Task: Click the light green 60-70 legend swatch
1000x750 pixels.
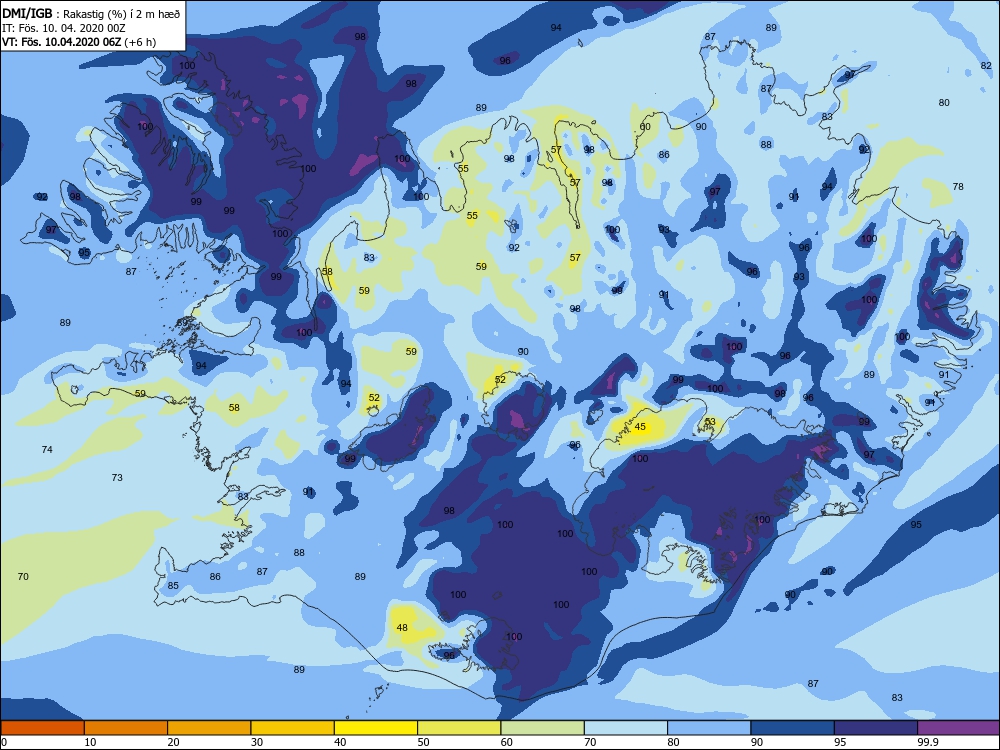Action: click(x=543, y=728)
